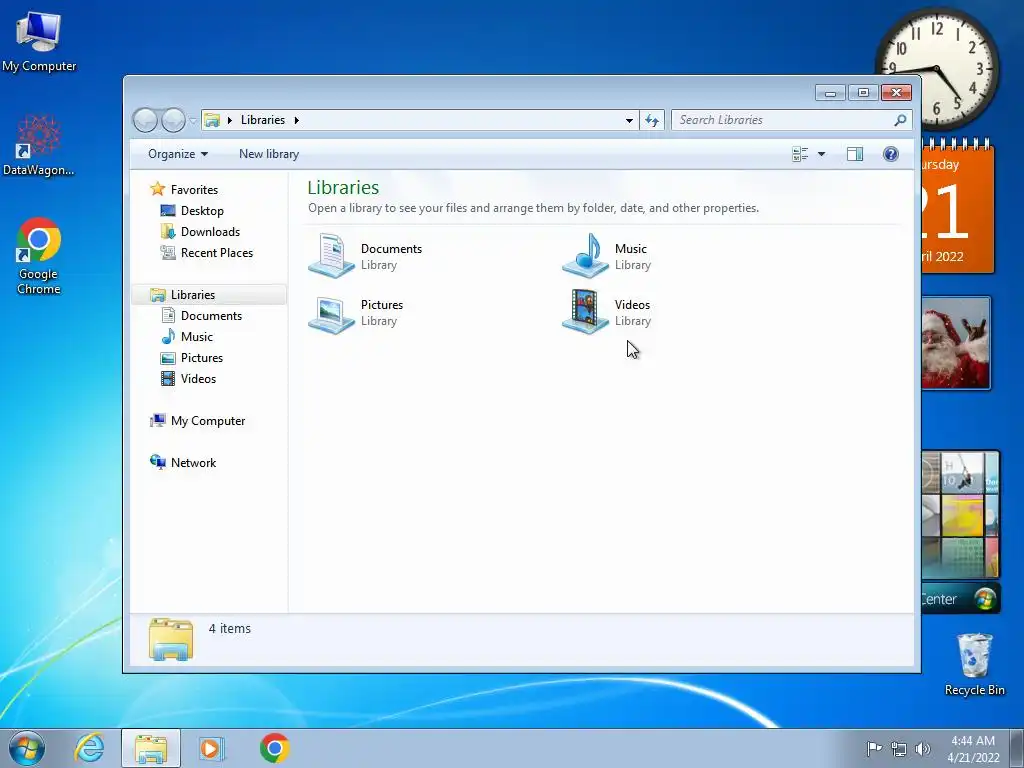Click Libraries in the address breadcrumb

click(263, 120)
